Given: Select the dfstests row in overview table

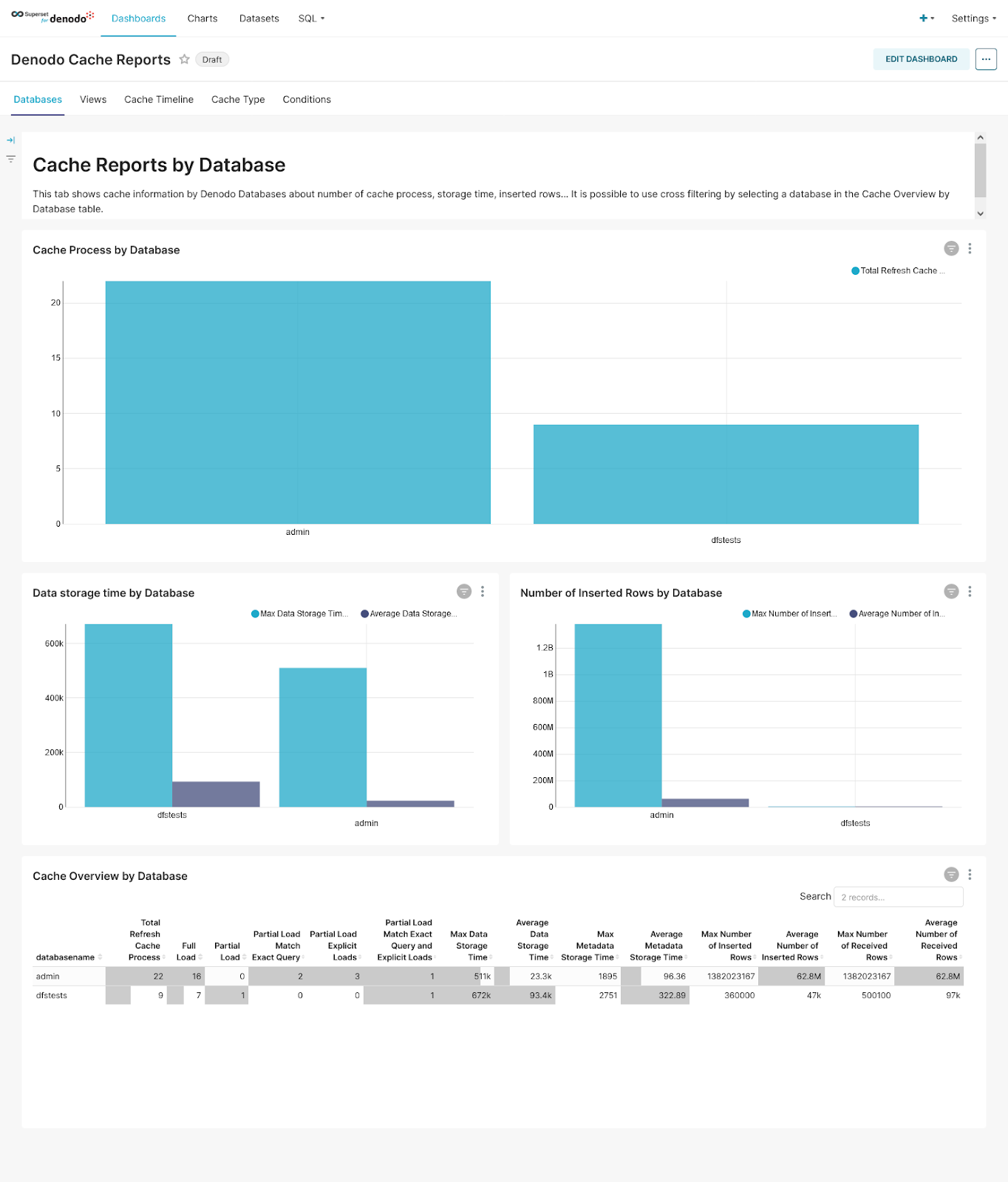Looking at the screenshot, I should point(498,996).
